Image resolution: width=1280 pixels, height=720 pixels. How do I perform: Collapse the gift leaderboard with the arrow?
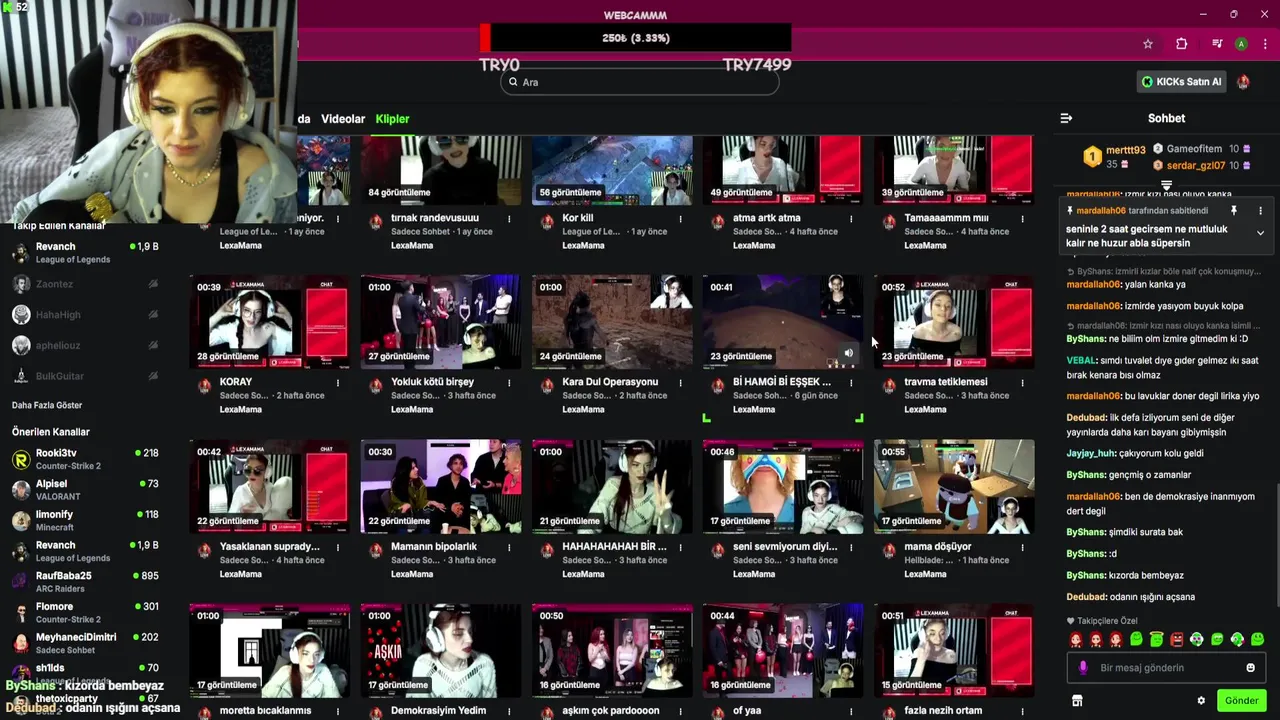tap(1166, 185)
